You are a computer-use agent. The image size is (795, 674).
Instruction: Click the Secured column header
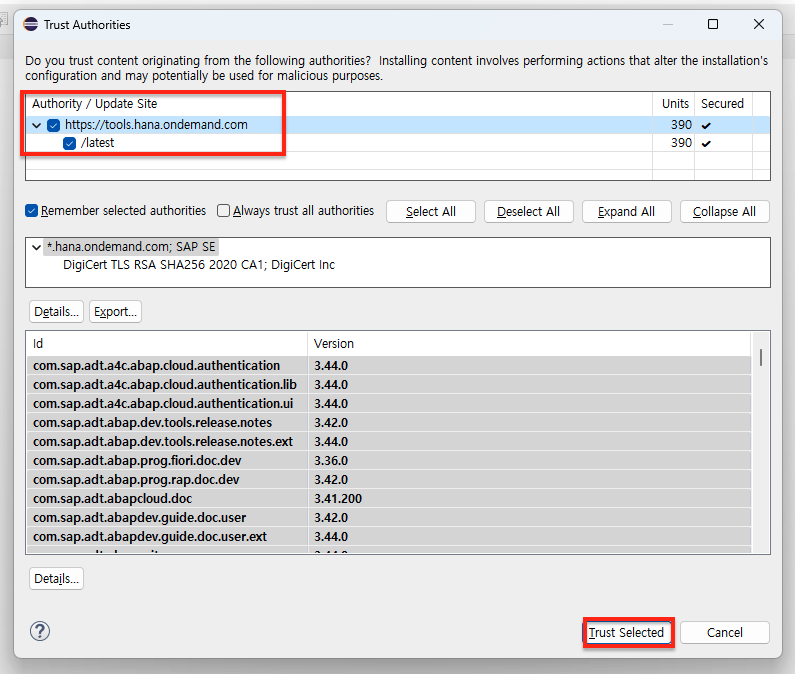pyautogui.click(x=724, y=103)
